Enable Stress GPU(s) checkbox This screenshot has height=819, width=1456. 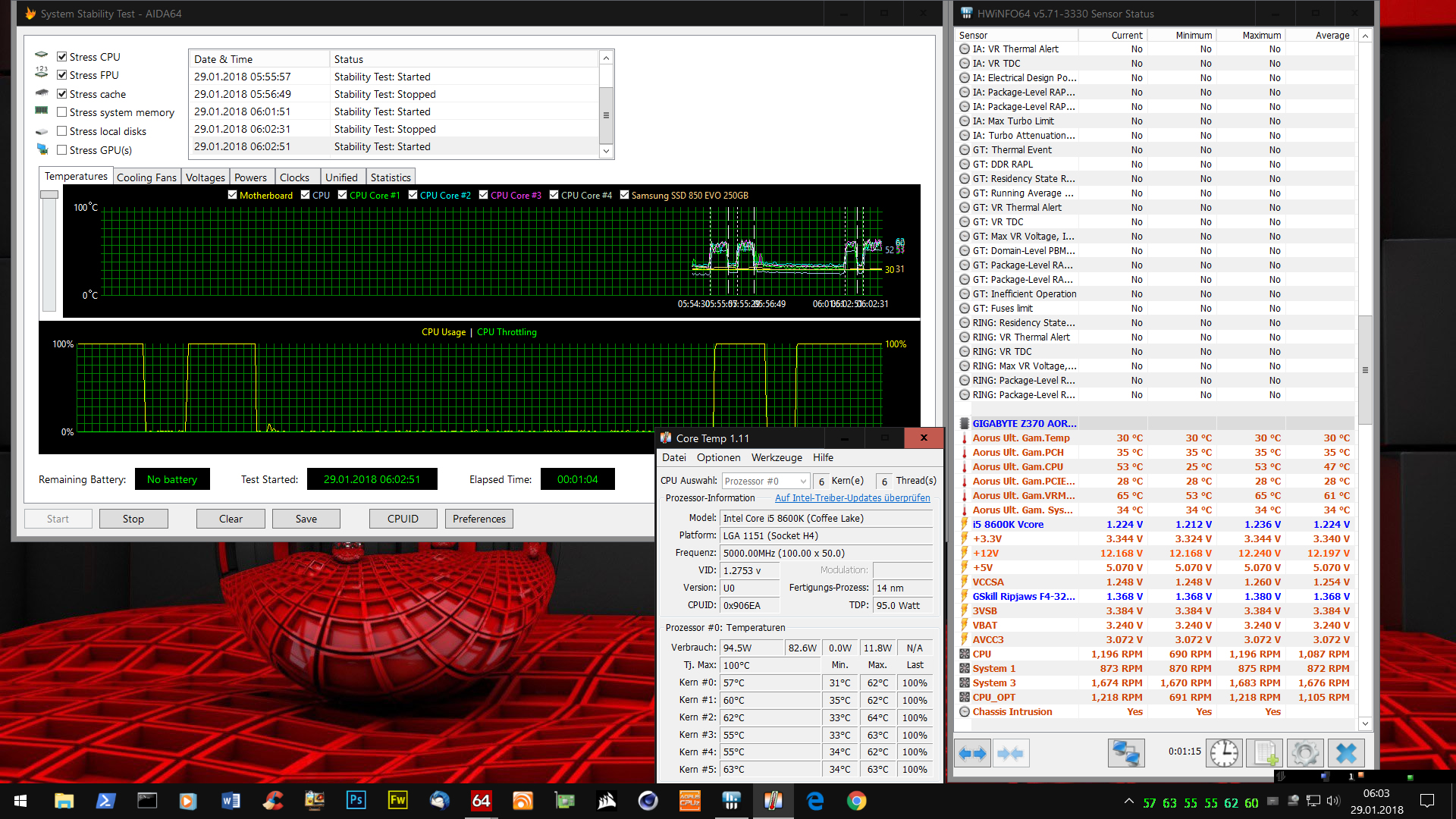click(x=62, y=150)
